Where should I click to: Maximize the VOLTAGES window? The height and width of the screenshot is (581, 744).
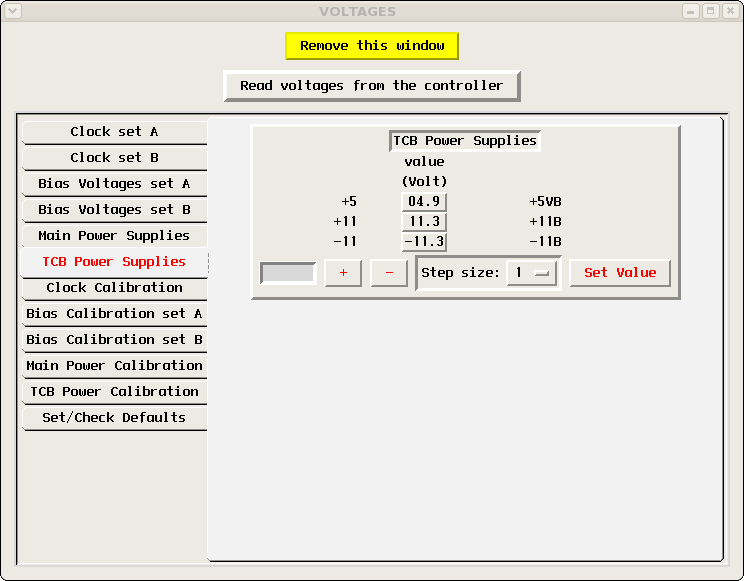(x=711, y=11)
